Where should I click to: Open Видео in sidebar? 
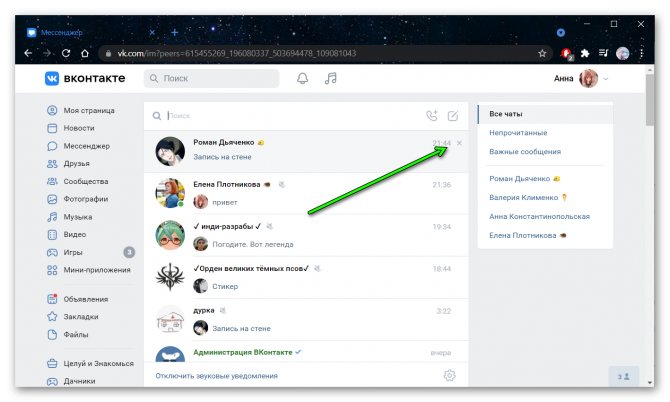66,235
